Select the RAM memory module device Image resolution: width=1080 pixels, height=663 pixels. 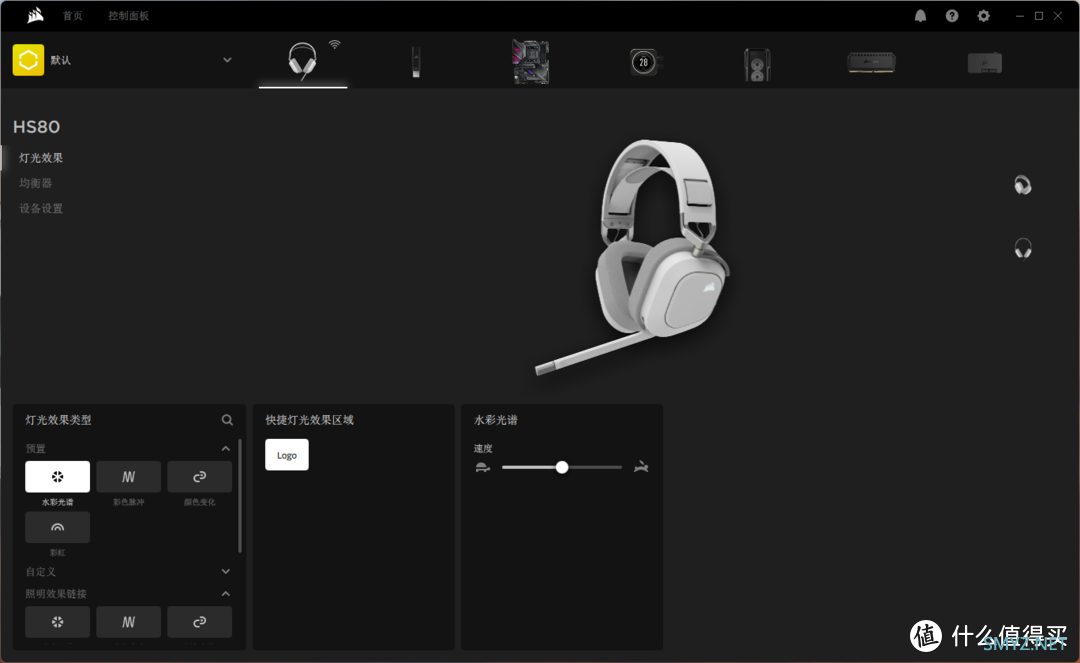(x=871, y=63)
